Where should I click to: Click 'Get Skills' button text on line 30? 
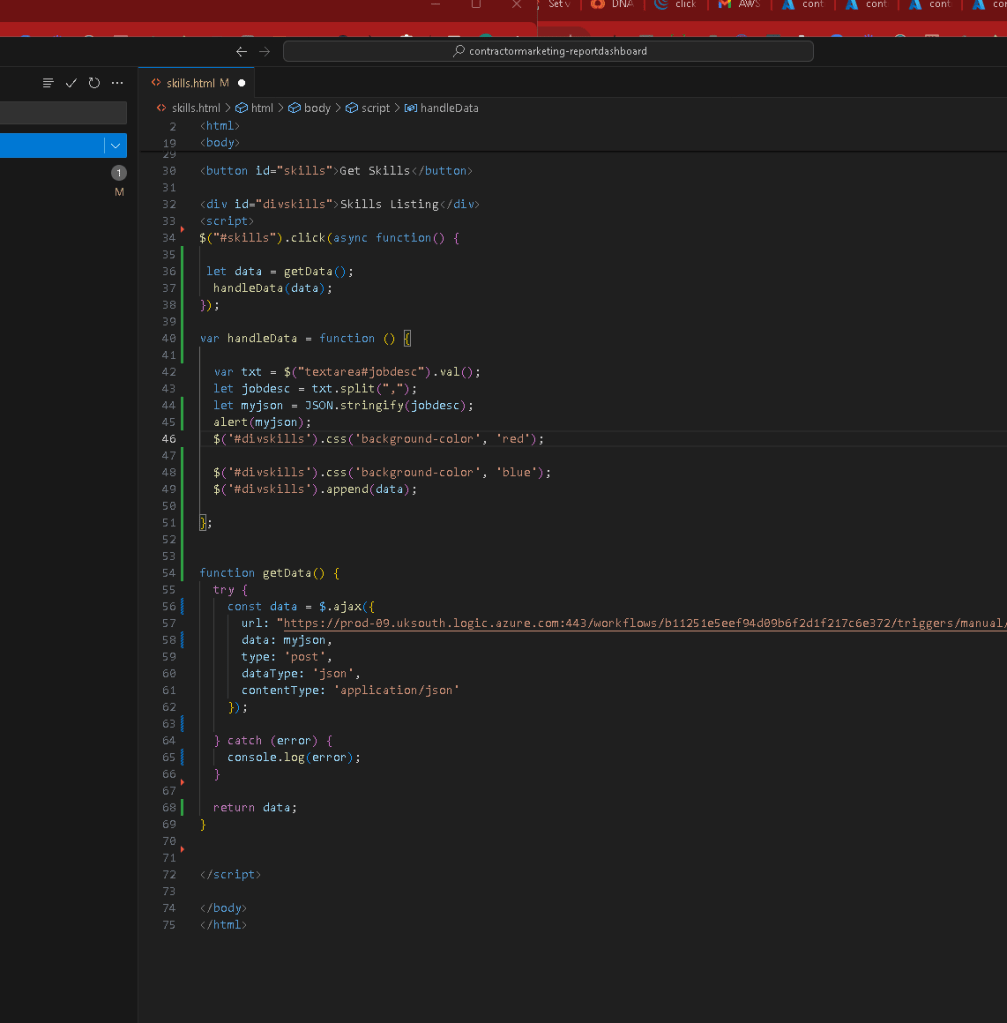pos(375,171)
